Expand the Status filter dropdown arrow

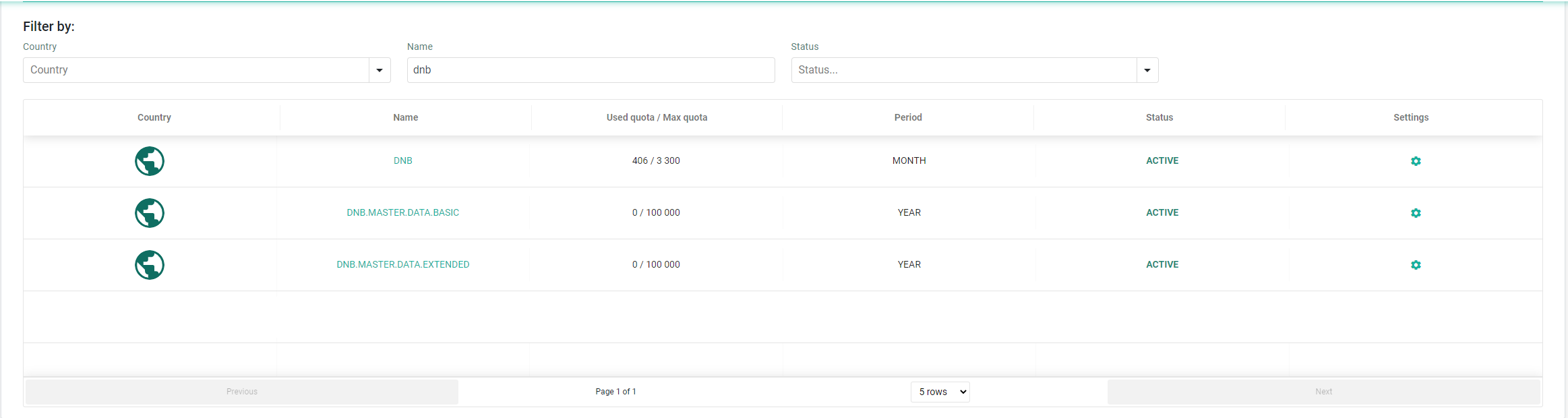tap(1147, 70)
